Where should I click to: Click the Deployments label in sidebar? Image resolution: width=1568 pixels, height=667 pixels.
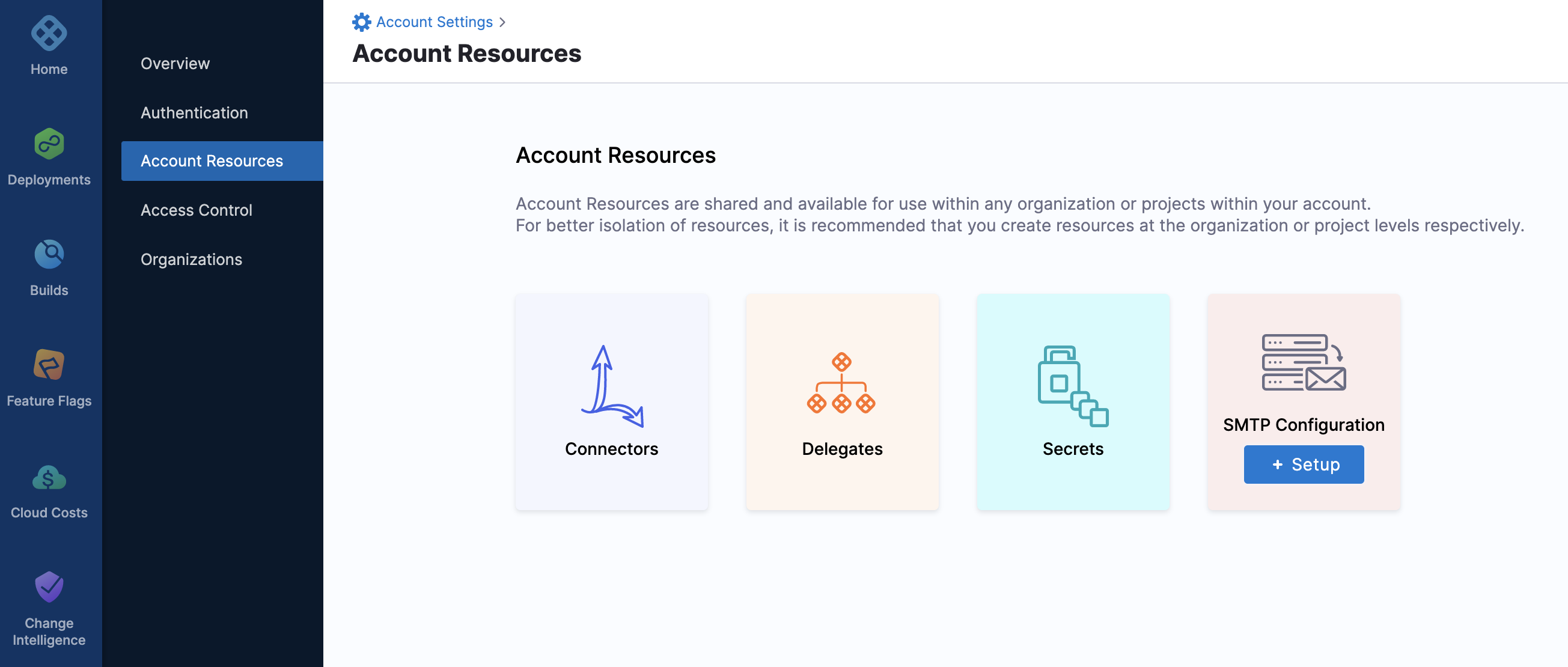click(x=49, y=180)
